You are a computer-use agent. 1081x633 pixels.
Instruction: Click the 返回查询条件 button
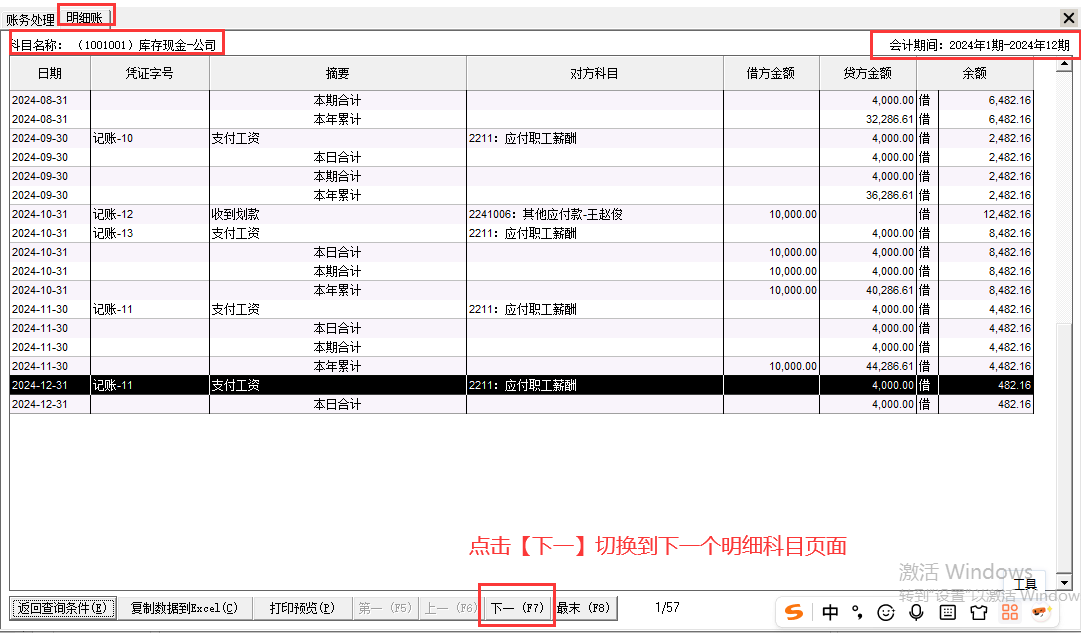click(62, 607)
